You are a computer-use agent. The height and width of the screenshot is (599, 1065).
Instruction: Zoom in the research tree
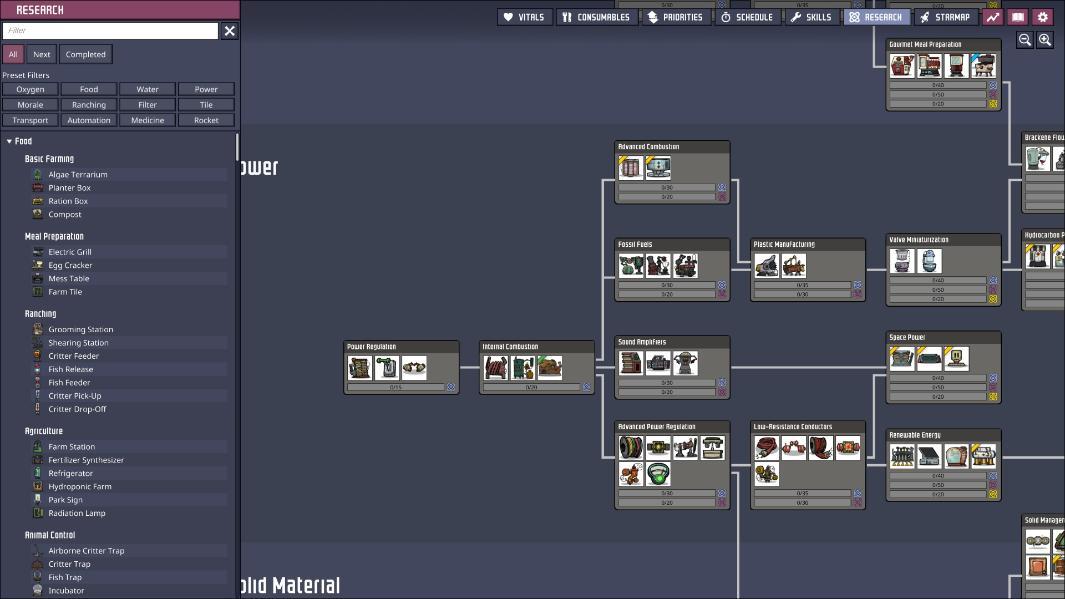click(1045, 40)
